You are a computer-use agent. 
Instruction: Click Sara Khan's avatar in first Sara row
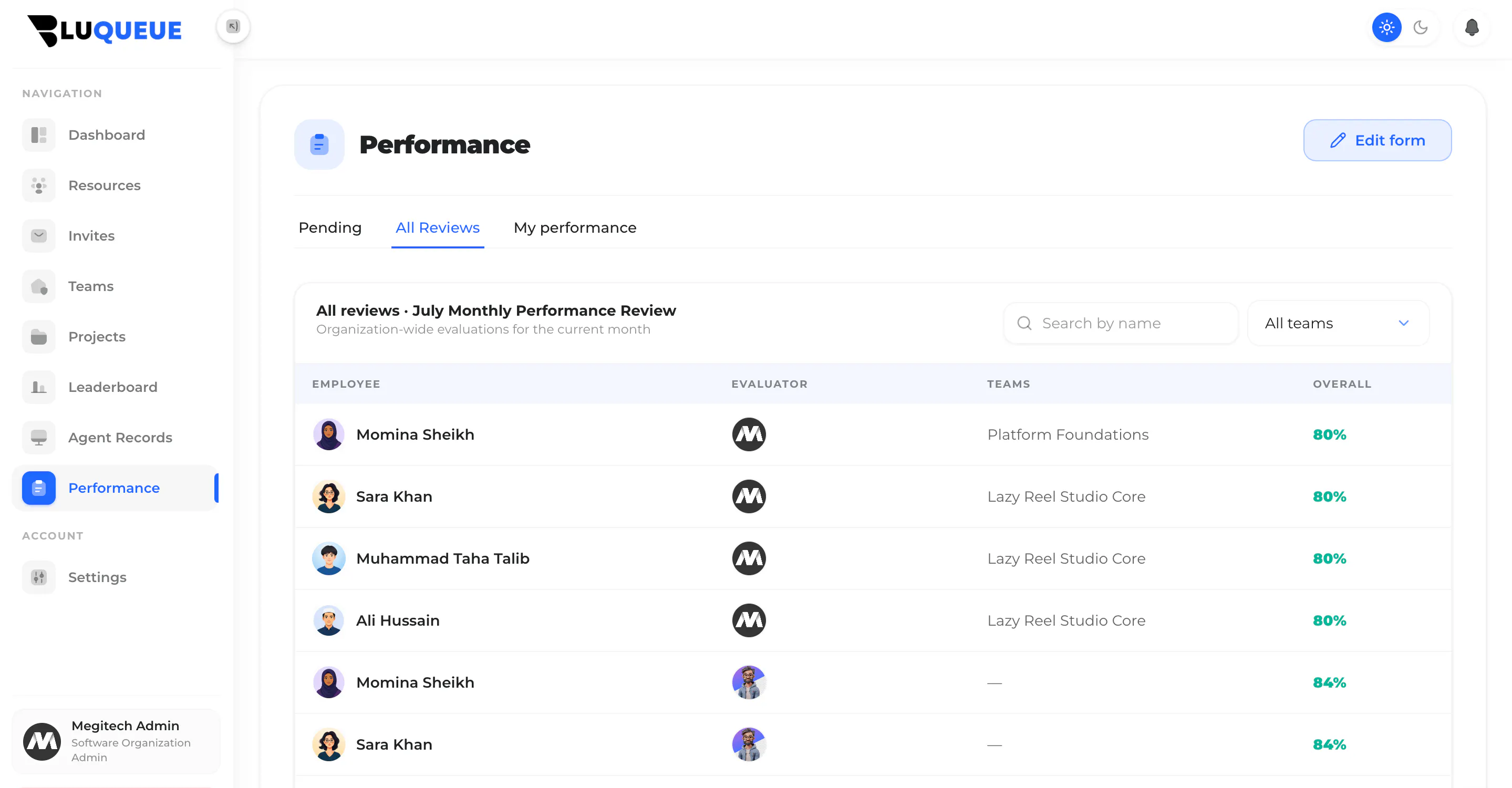pos(329,497)
